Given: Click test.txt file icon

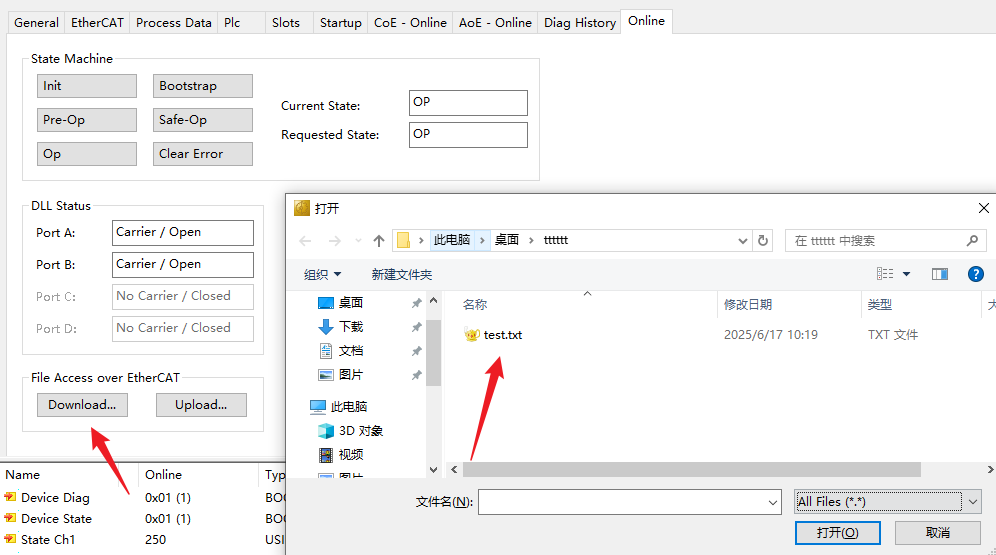Looking at the screenshot, I should pyautogui.click(x=471, y=335).
